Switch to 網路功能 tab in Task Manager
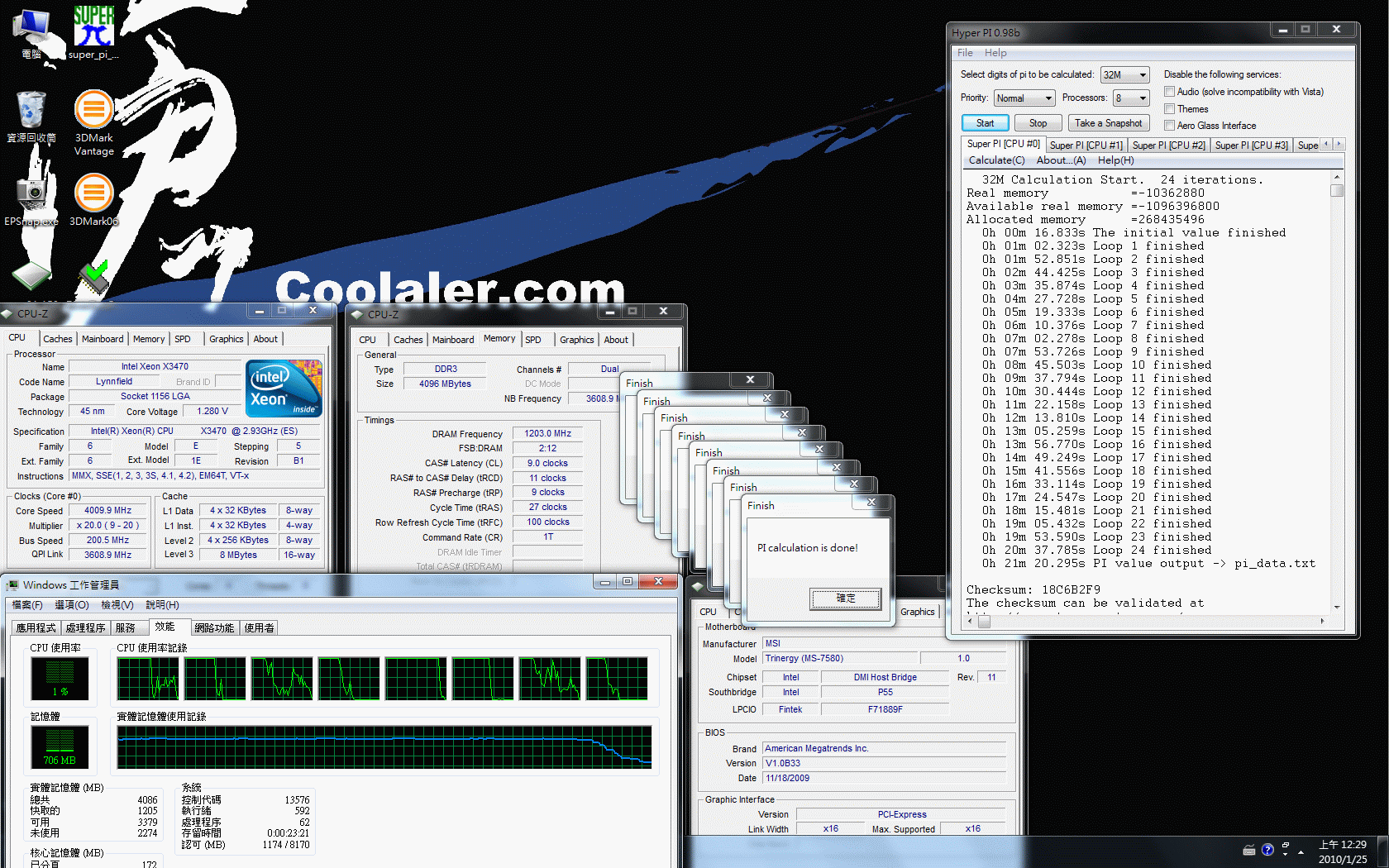The height and width of the screenshot is (868, 1389). pyautogui.click(x=215, y=628)
